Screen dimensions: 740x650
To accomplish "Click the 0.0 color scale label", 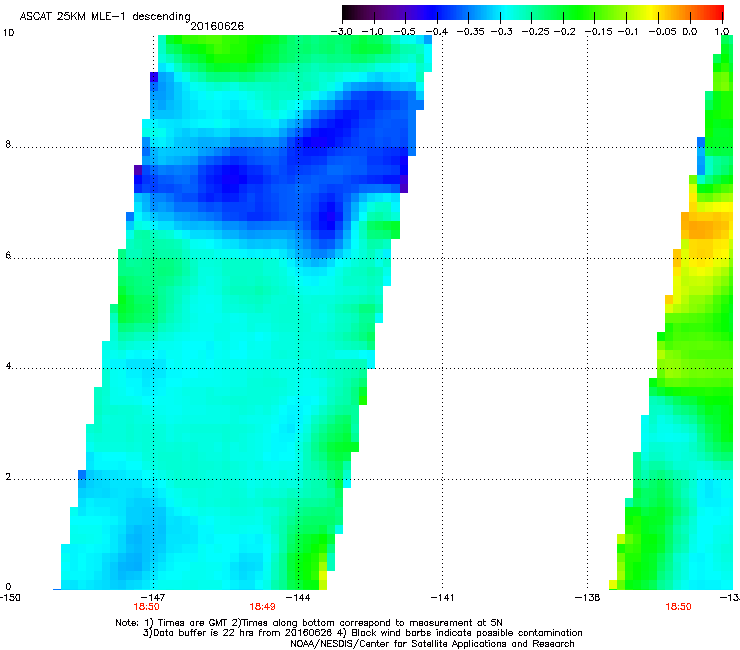I will pyautogui.click(x=690, y=32).
